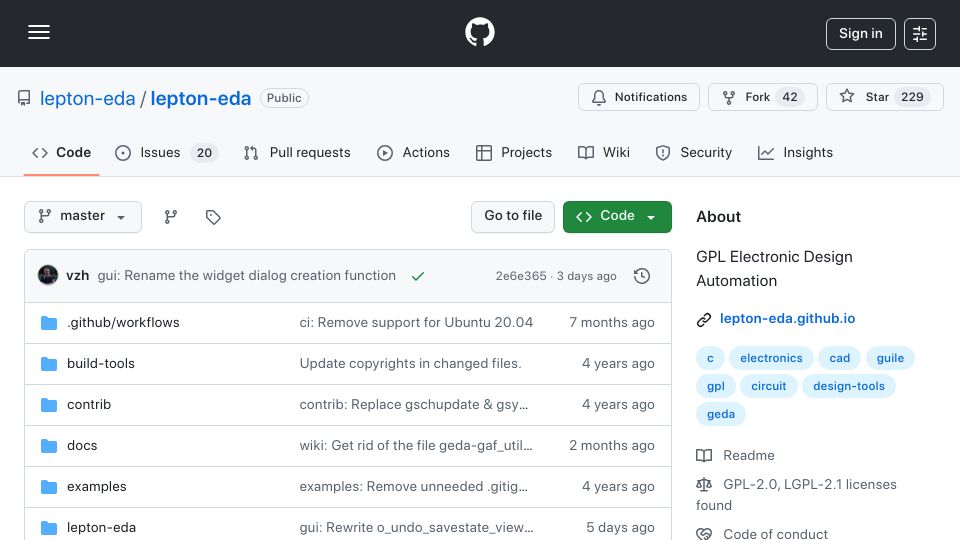The height and width of the screenshot is (540, 960).
Task: Select the 'electronics' topic tag
Action: 771,358
